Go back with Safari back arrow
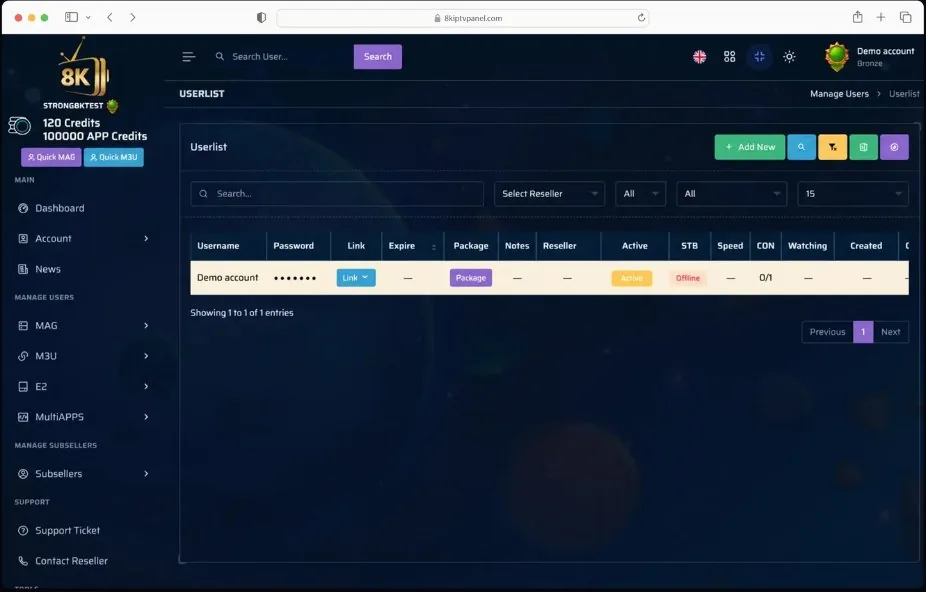 coord(110,17)
